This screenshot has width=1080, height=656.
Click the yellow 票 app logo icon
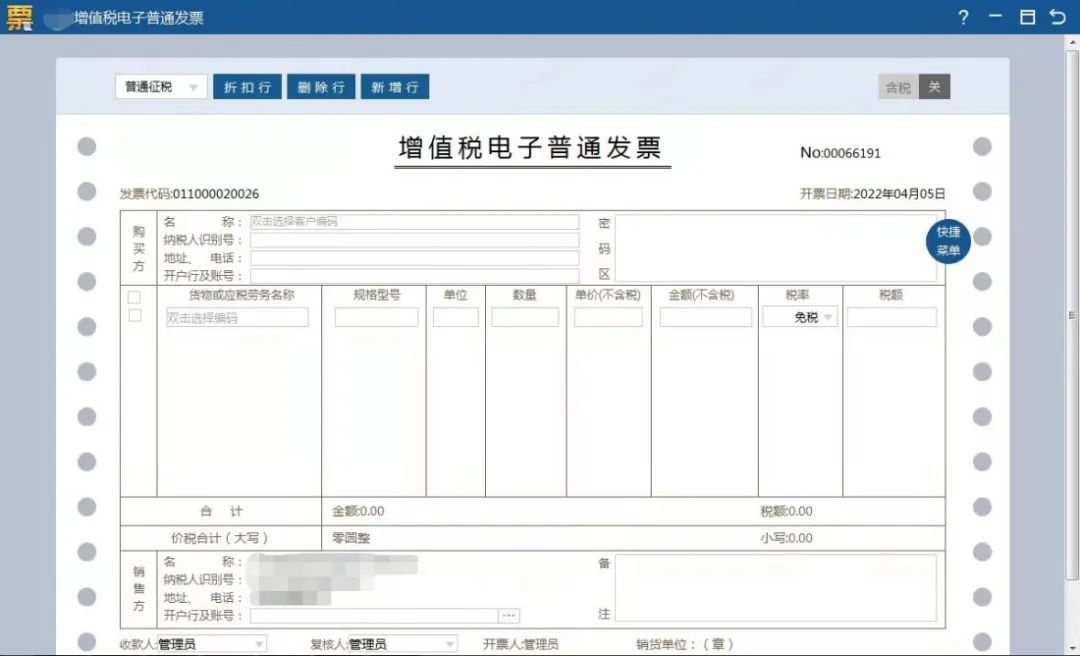[19, 18]
